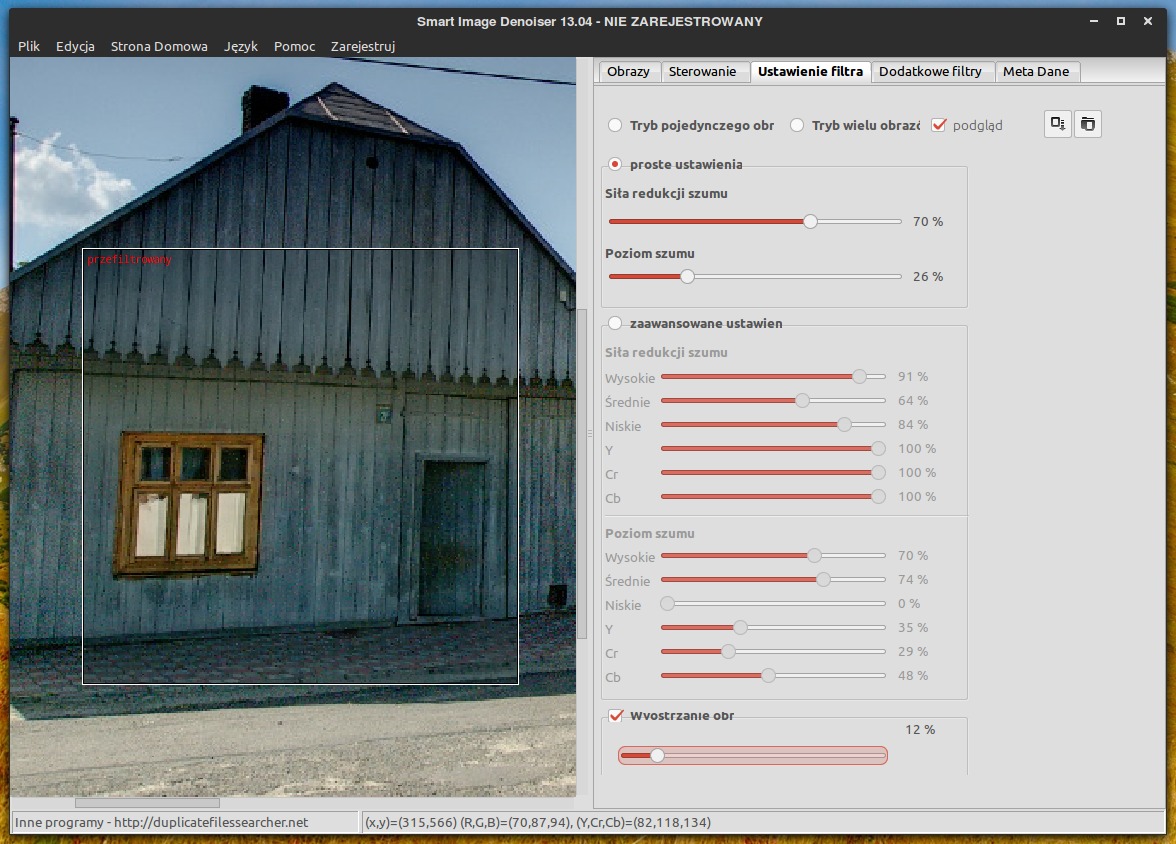
Task: Click the open-preset folder icon
Action: click(x=1088, y=124)
